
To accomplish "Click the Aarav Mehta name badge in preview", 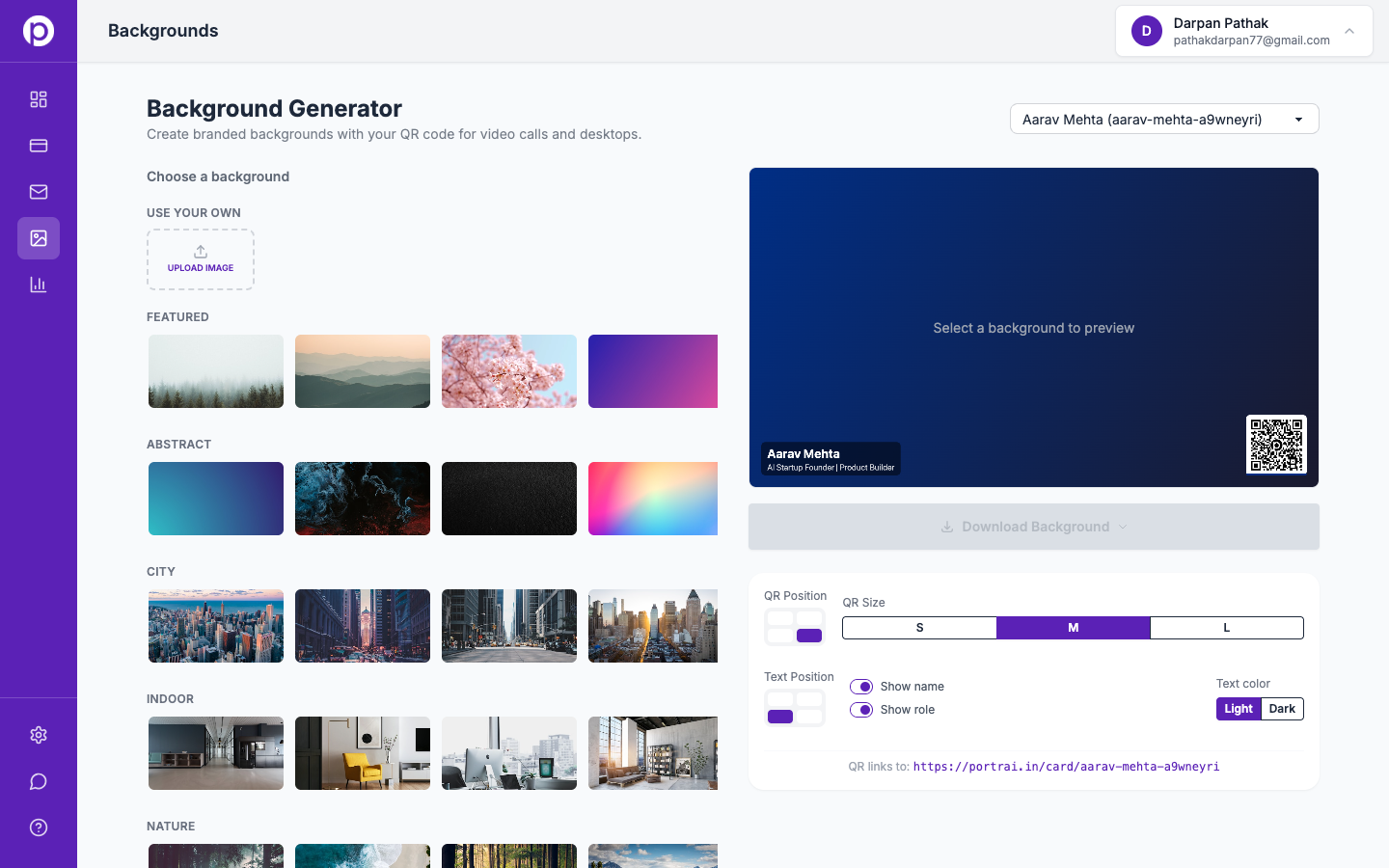I will pos(831,459).
